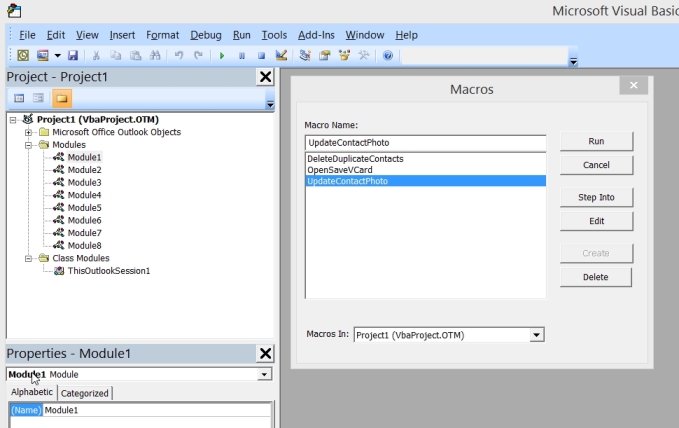The width and height of the screenshot is (679, 428).
Task: Paste from clipboard toolbar icon
Action: 136,55
